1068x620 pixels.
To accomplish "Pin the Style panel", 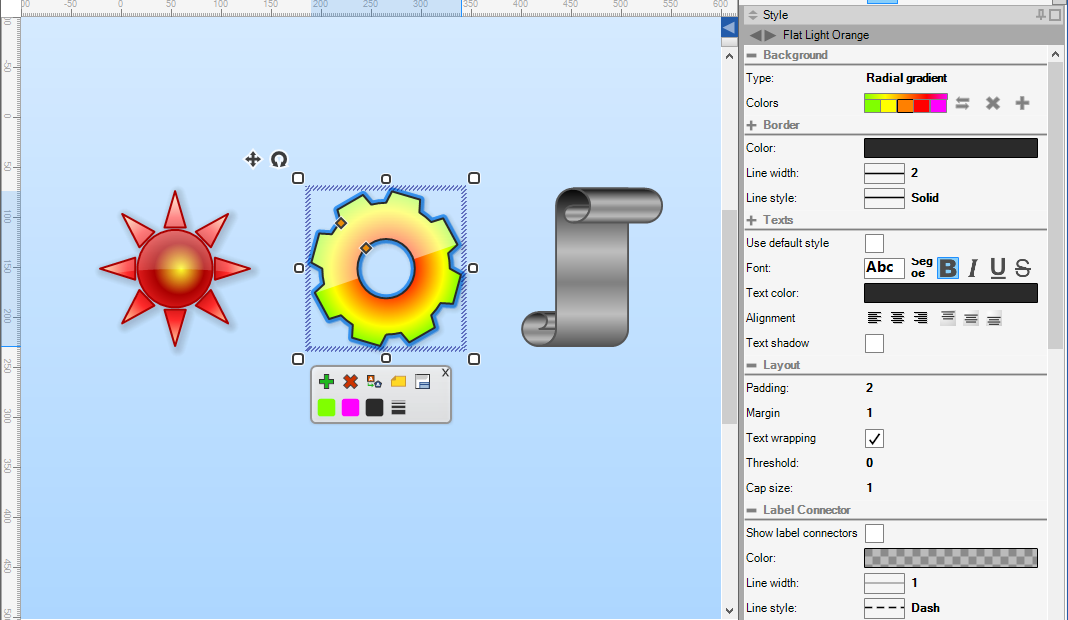I will pyautogui.click(x=1040, y=14).
